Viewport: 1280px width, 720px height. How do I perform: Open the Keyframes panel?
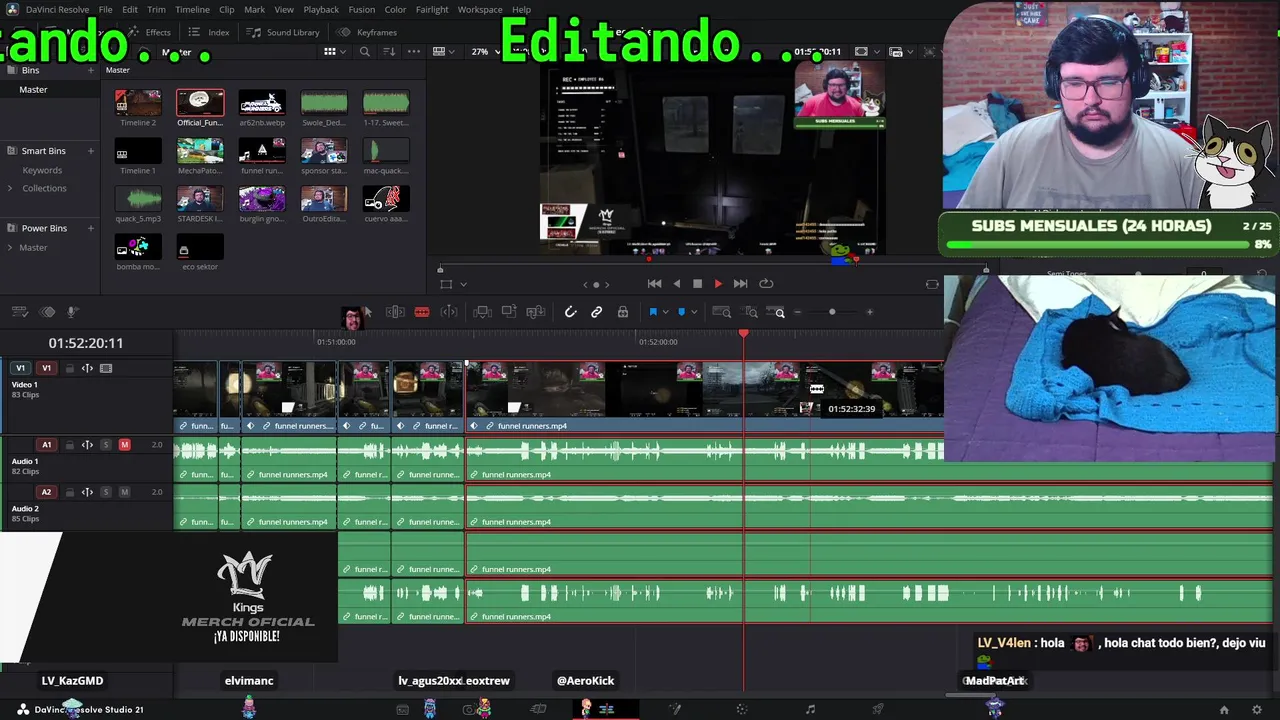367,32
